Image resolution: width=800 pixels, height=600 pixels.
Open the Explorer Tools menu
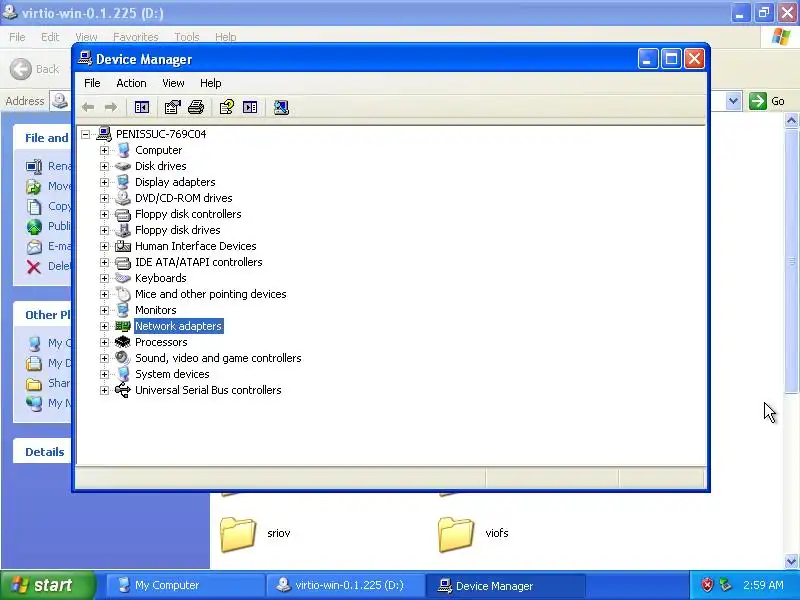[187, 37]
